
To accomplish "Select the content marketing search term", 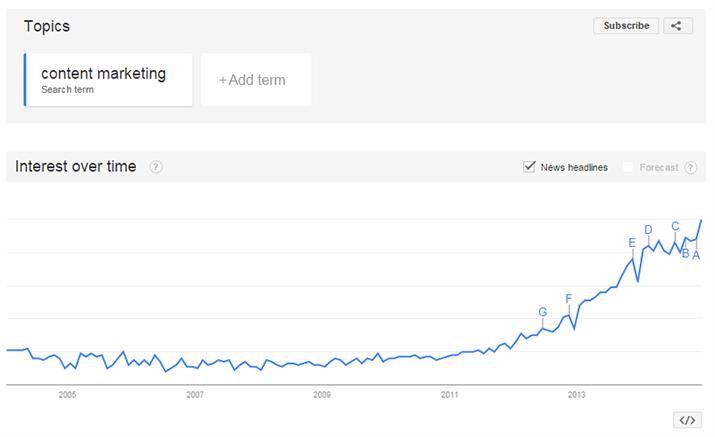I will 109,80.
